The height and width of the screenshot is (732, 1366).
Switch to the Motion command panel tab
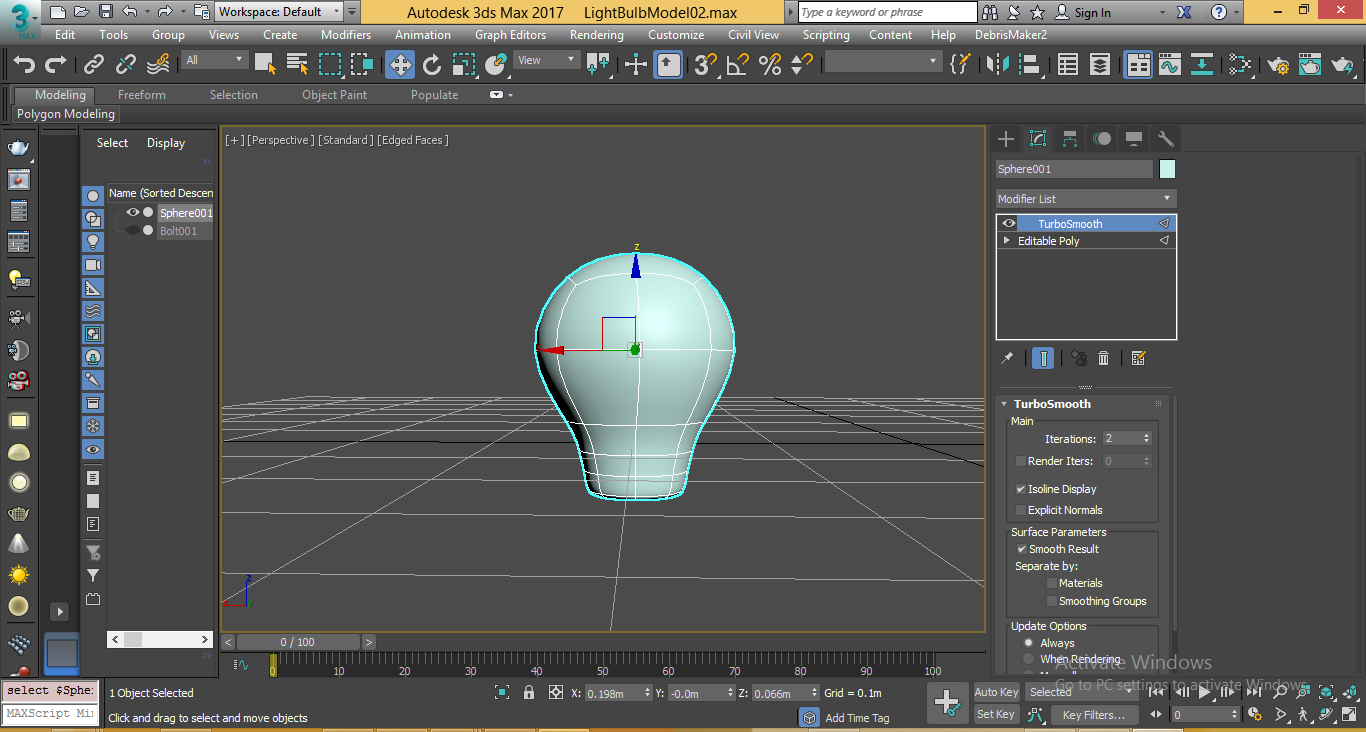(x=1102, y=139)
